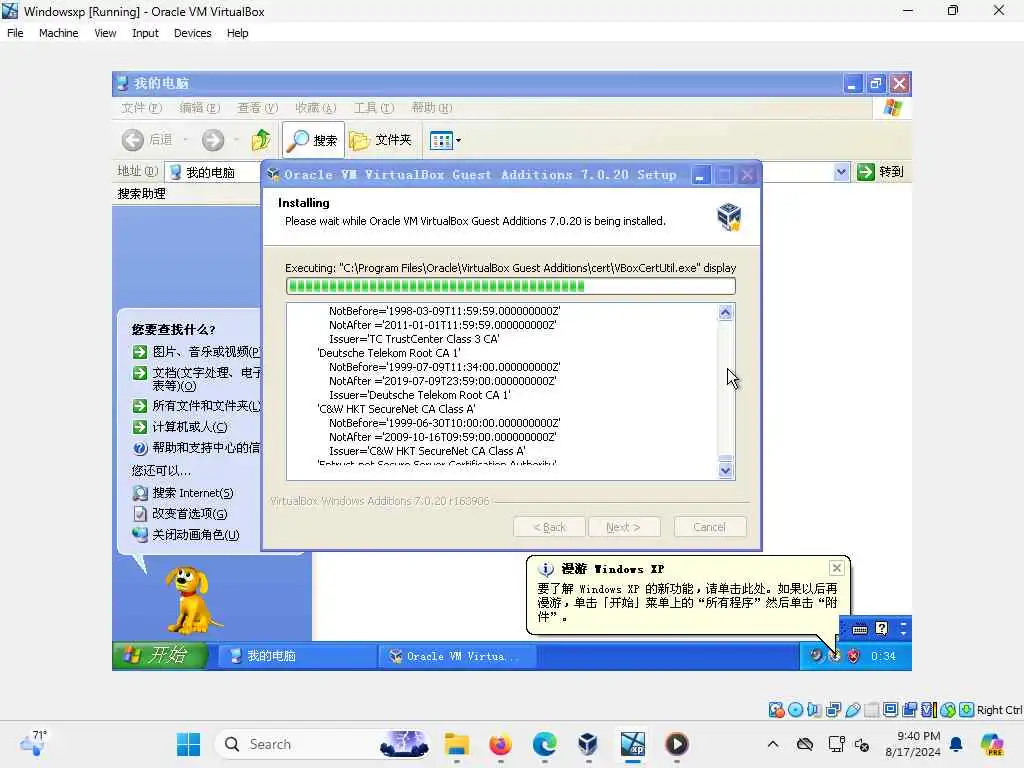Click the optical drive status icon

click(795, 710)
